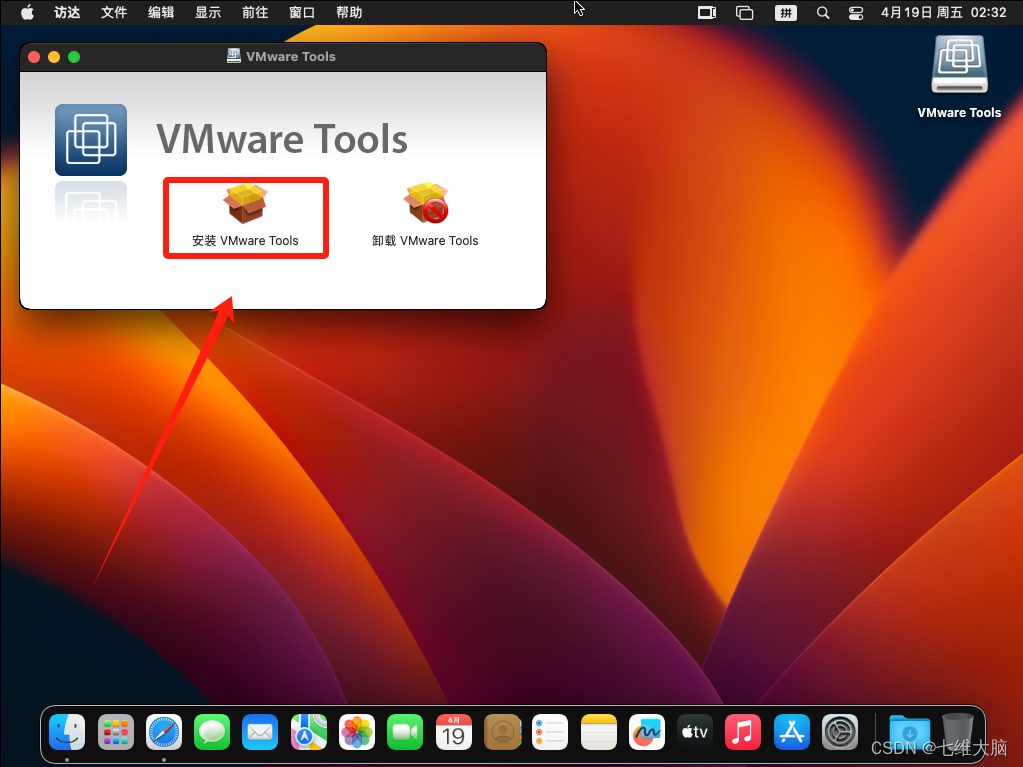Click the disk proxy icon in the window title
Viewport: 1023px width, 767px height.
coord(234,56)
